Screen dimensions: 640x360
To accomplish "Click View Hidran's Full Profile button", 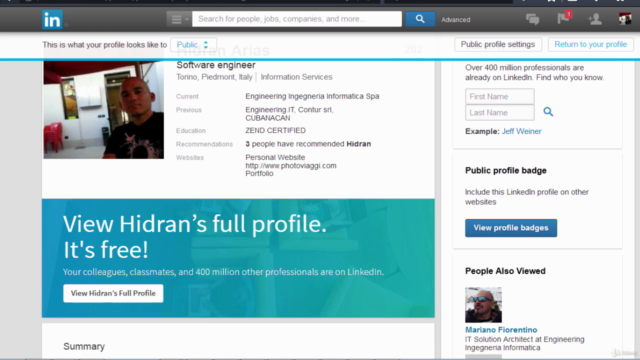I will 113,293.
